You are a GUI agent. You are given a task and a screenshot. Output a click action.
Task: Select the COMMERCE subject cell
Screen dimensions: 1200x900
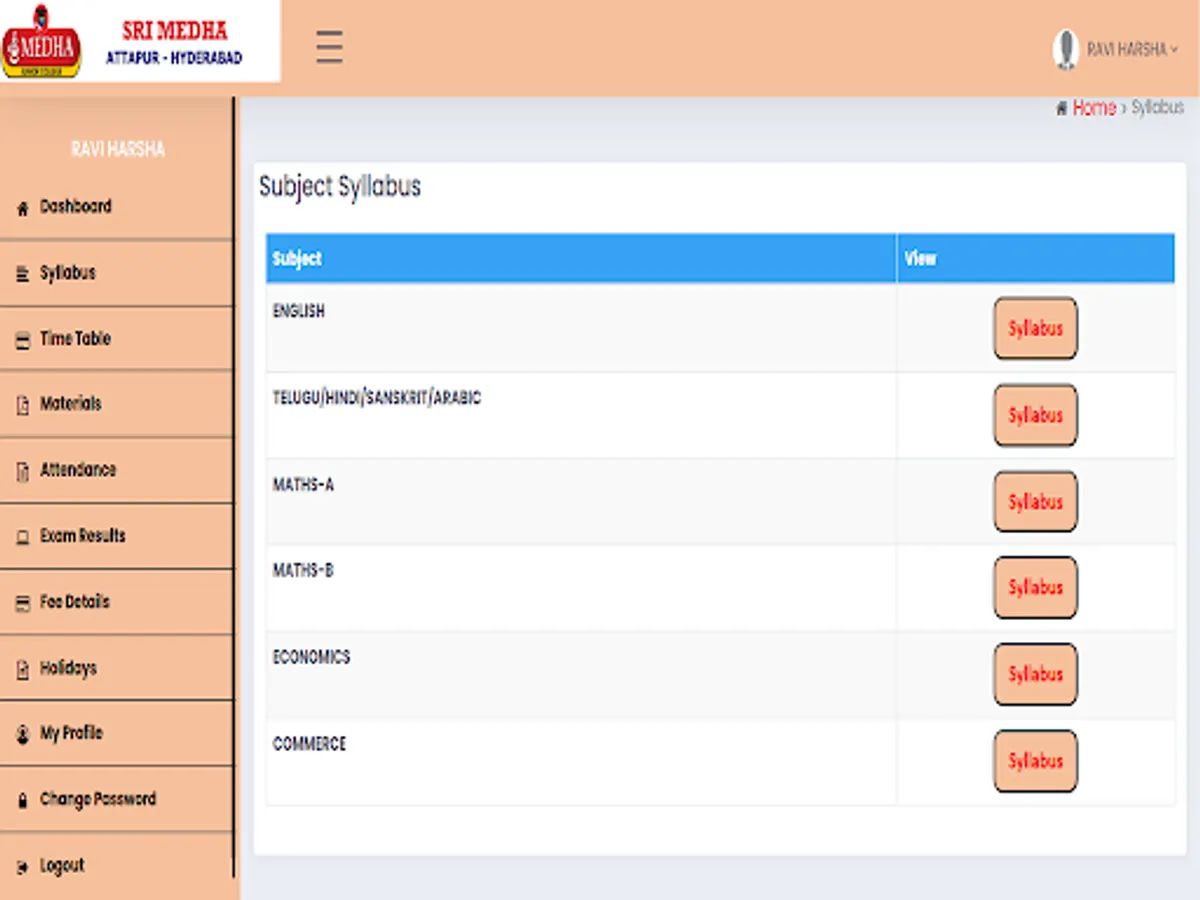(581, 761)
